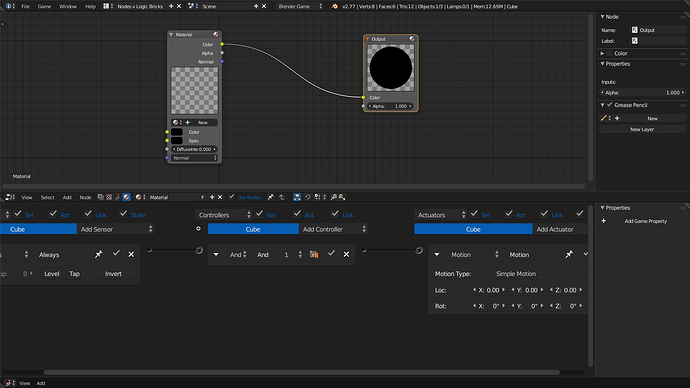Screen dimensions: 690x388
Task: Toggle sensors Sel checkbox
Action: (18, 213)
